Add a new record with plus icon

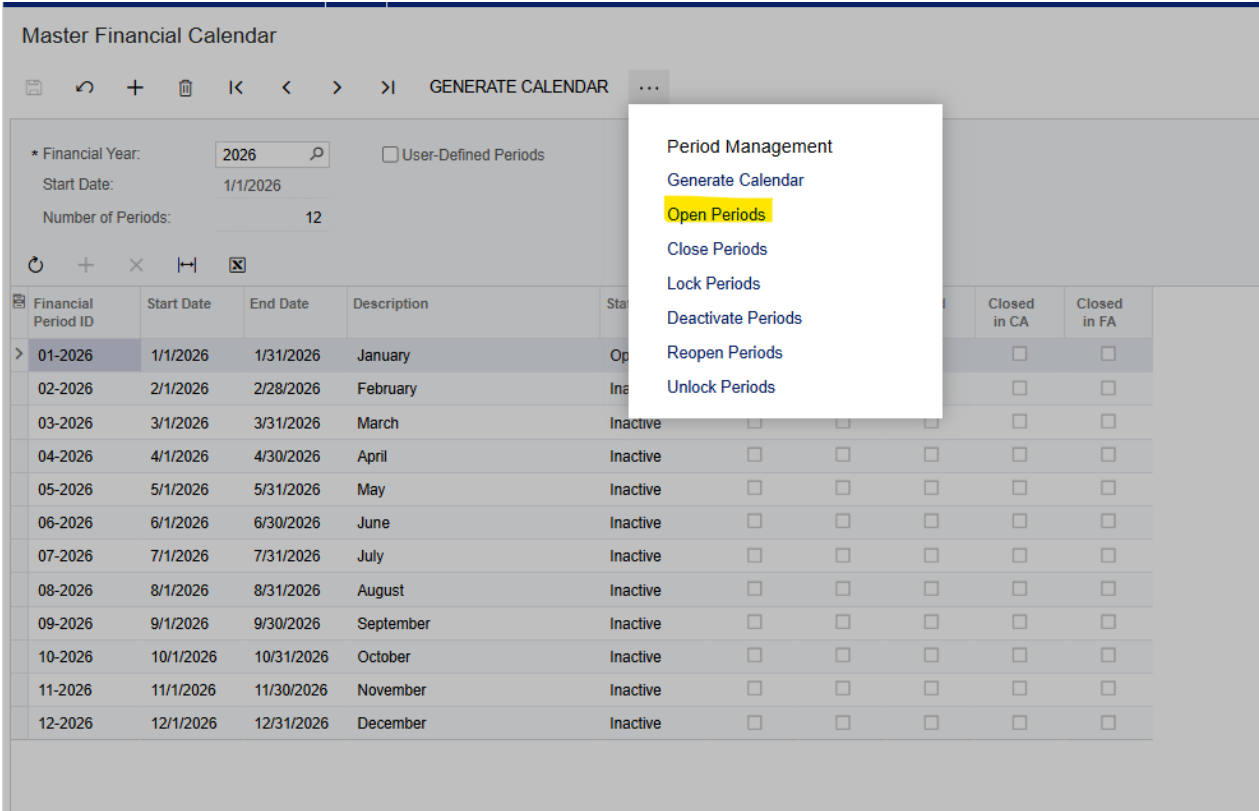point(135,88)
